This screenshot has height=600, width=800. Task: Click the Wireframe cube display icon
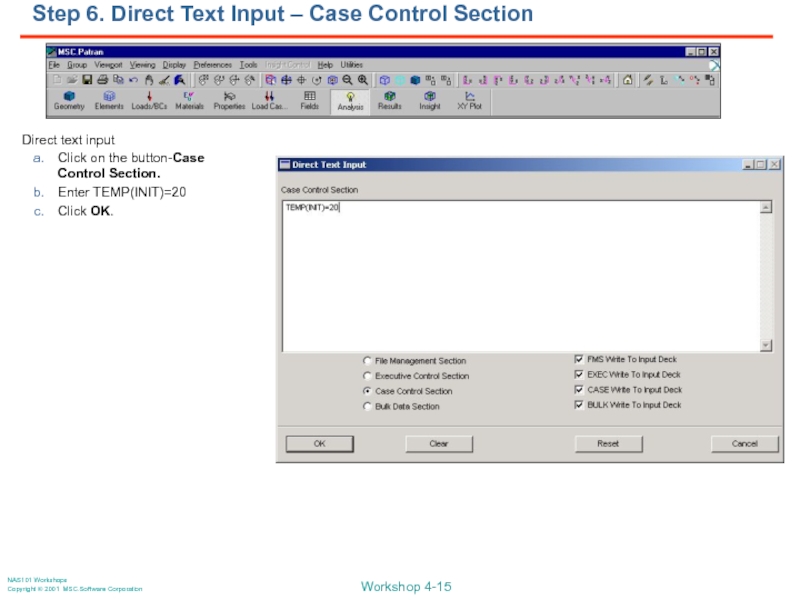[x=385, y=80]
